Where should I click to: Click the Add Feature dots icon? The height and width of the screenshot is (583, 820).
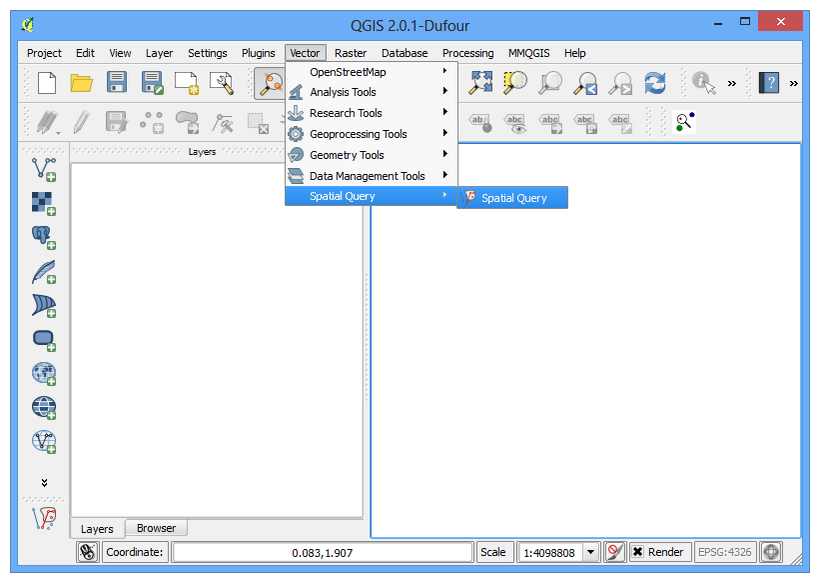(152, 123)
